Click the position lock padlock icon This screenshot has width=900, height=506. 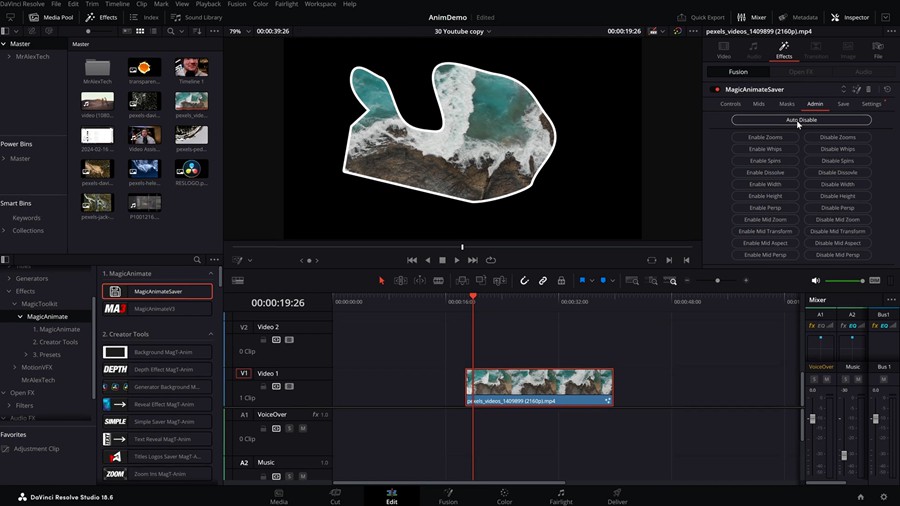pos(561,281)
